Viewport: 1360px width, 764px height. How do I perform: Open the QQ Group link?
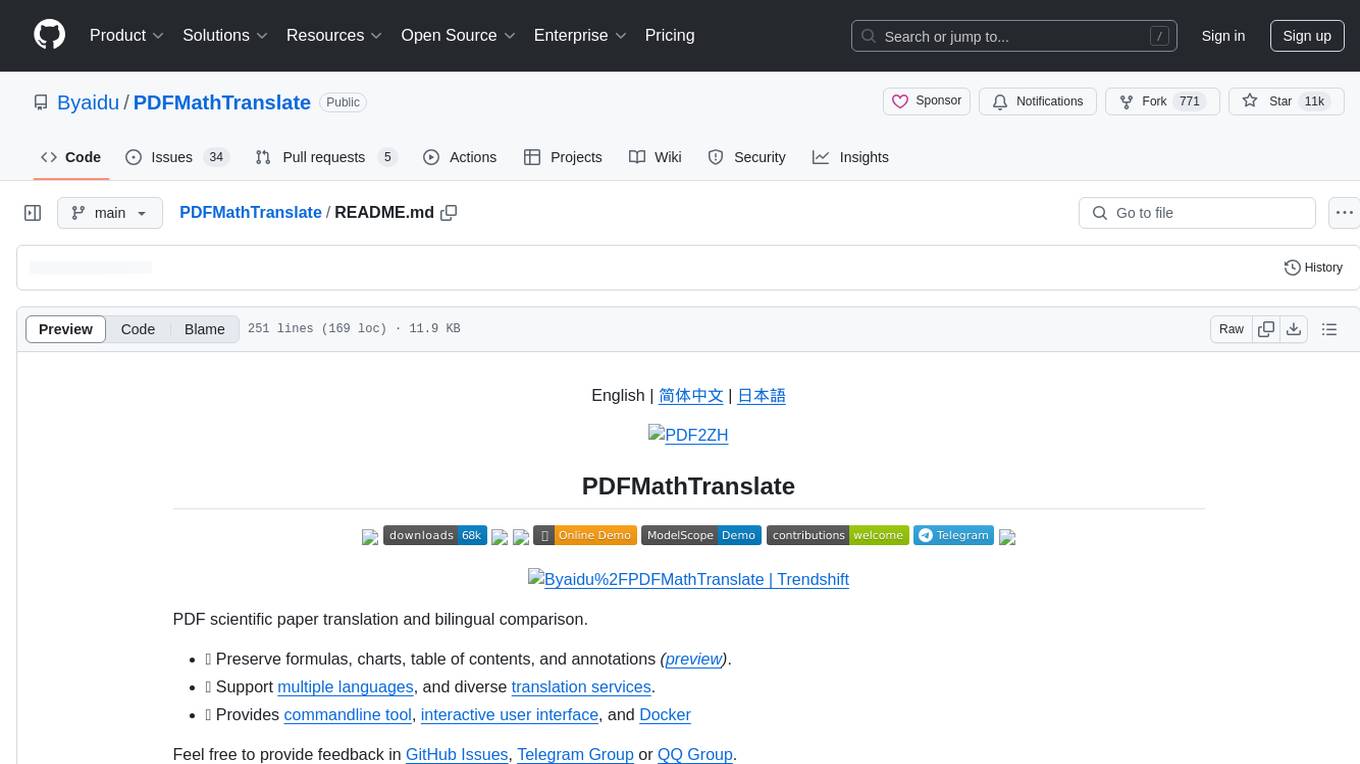[x=695, y=754]
